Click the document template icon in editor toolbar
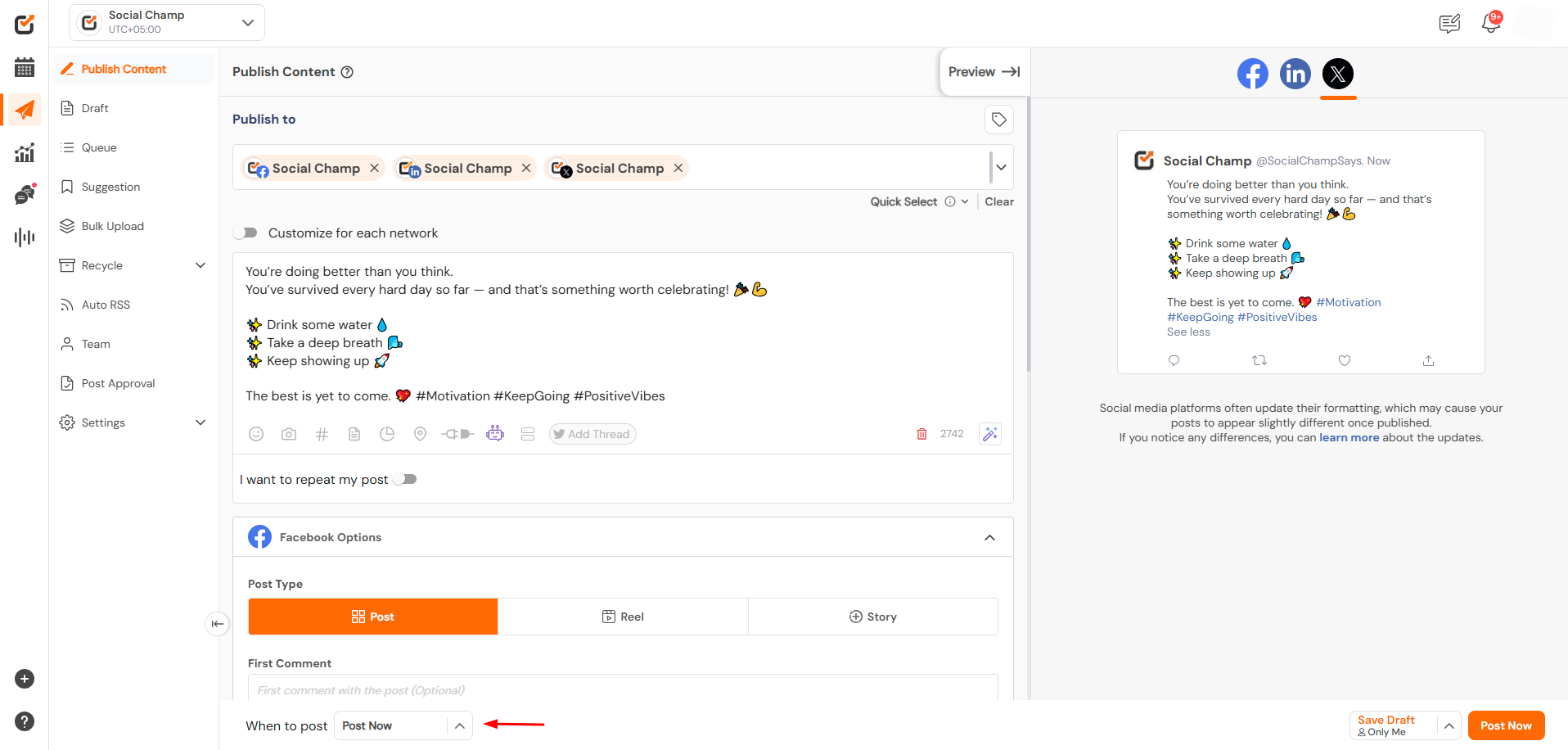The image size is (1568, 750). pos(354,434)
